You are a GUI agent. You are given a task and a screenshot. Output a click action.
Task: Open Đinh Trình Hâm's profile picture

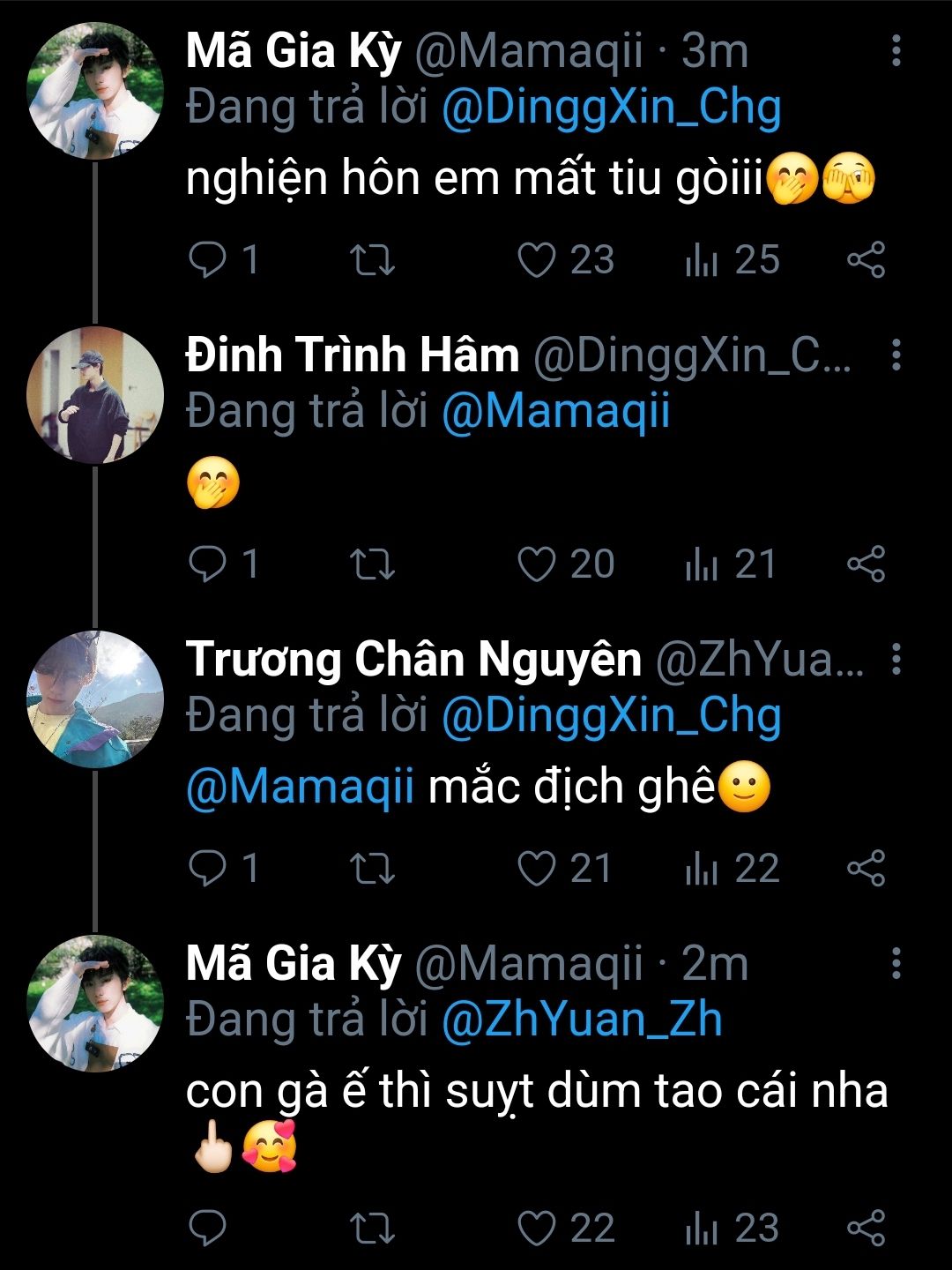95,394
